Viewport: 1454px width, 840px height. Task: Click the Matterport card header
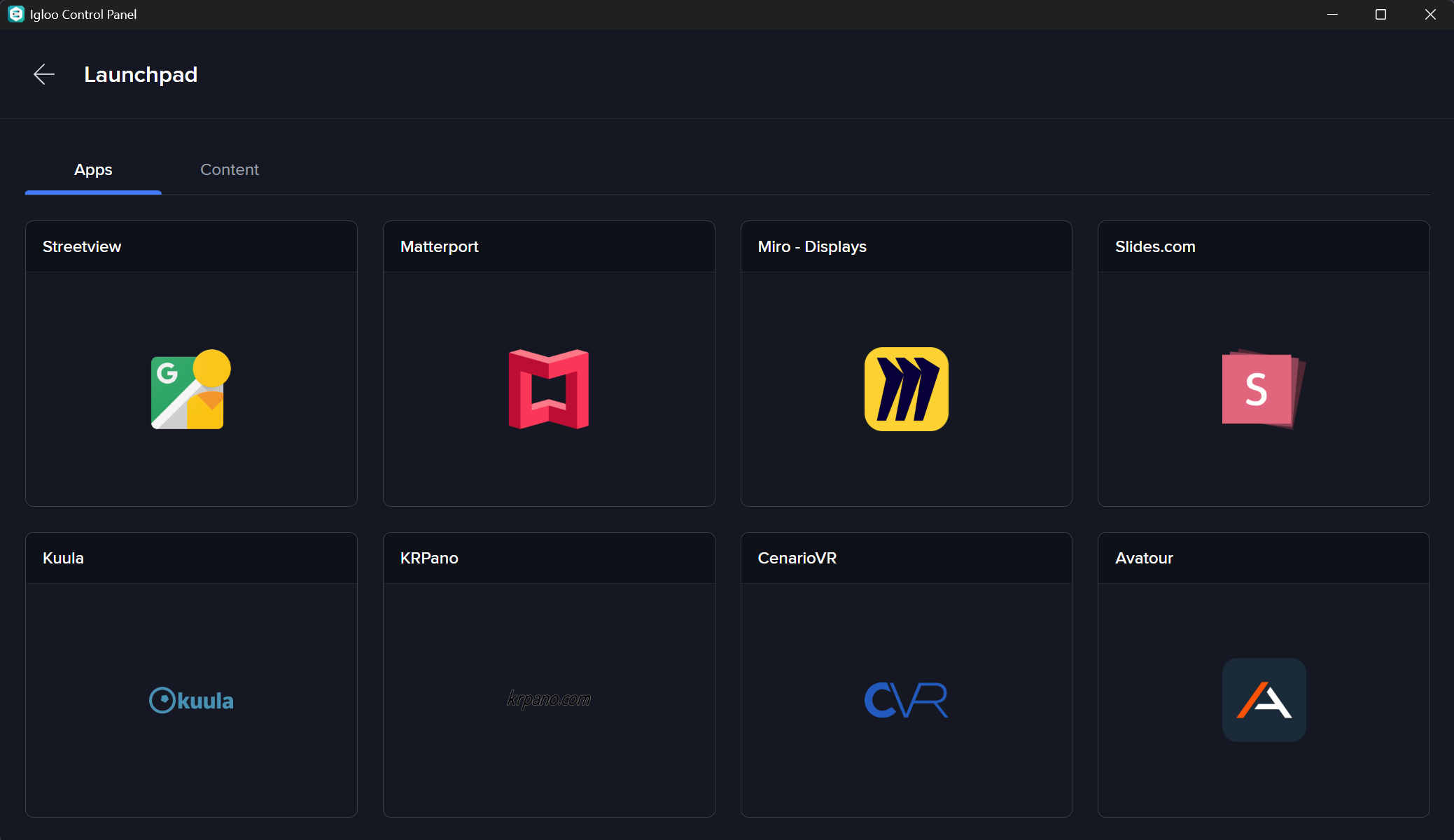click(x=440, y=246)
